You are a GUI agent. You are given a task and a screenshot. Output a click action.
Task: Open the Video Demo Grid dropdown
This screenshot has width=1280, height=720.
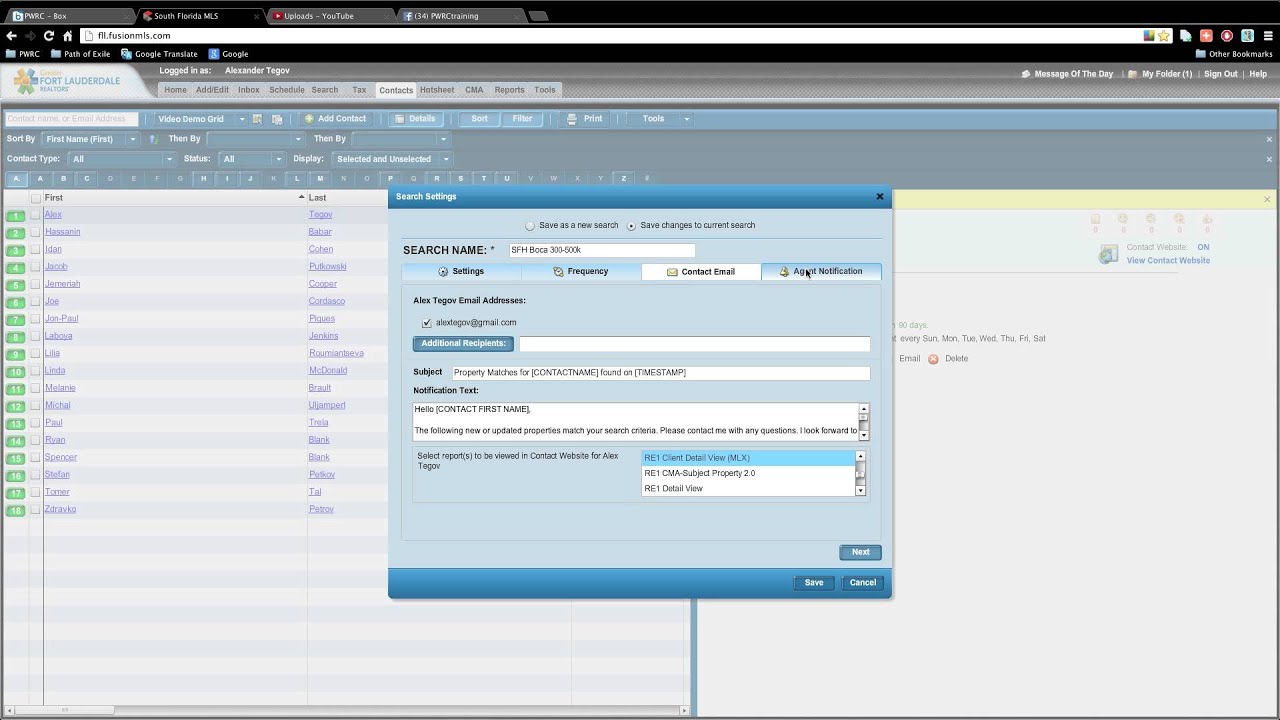coord(200,119)
